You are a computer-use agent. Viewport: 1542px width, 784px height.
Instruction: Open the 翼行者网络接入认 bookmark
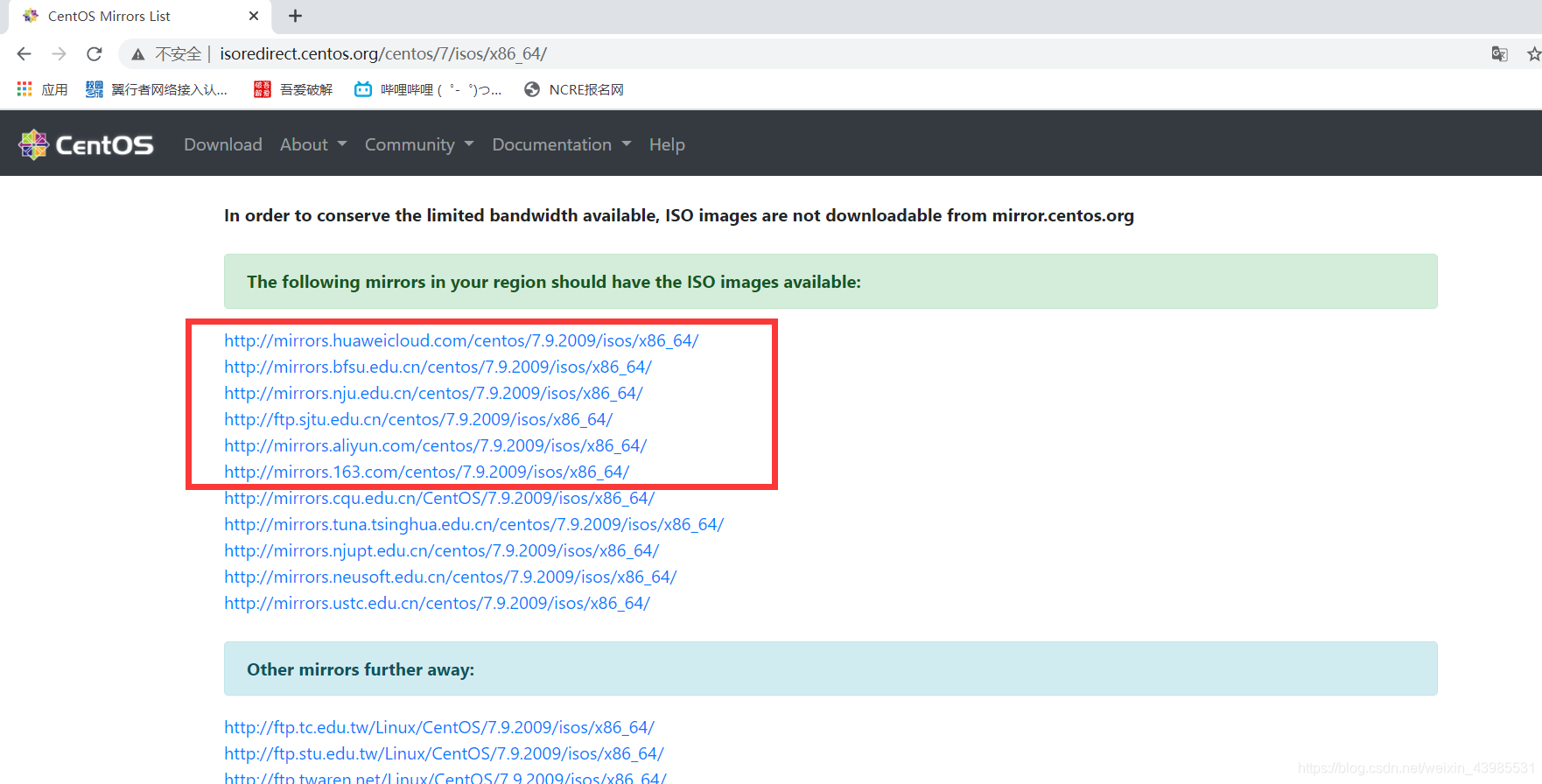coord(157,89)
